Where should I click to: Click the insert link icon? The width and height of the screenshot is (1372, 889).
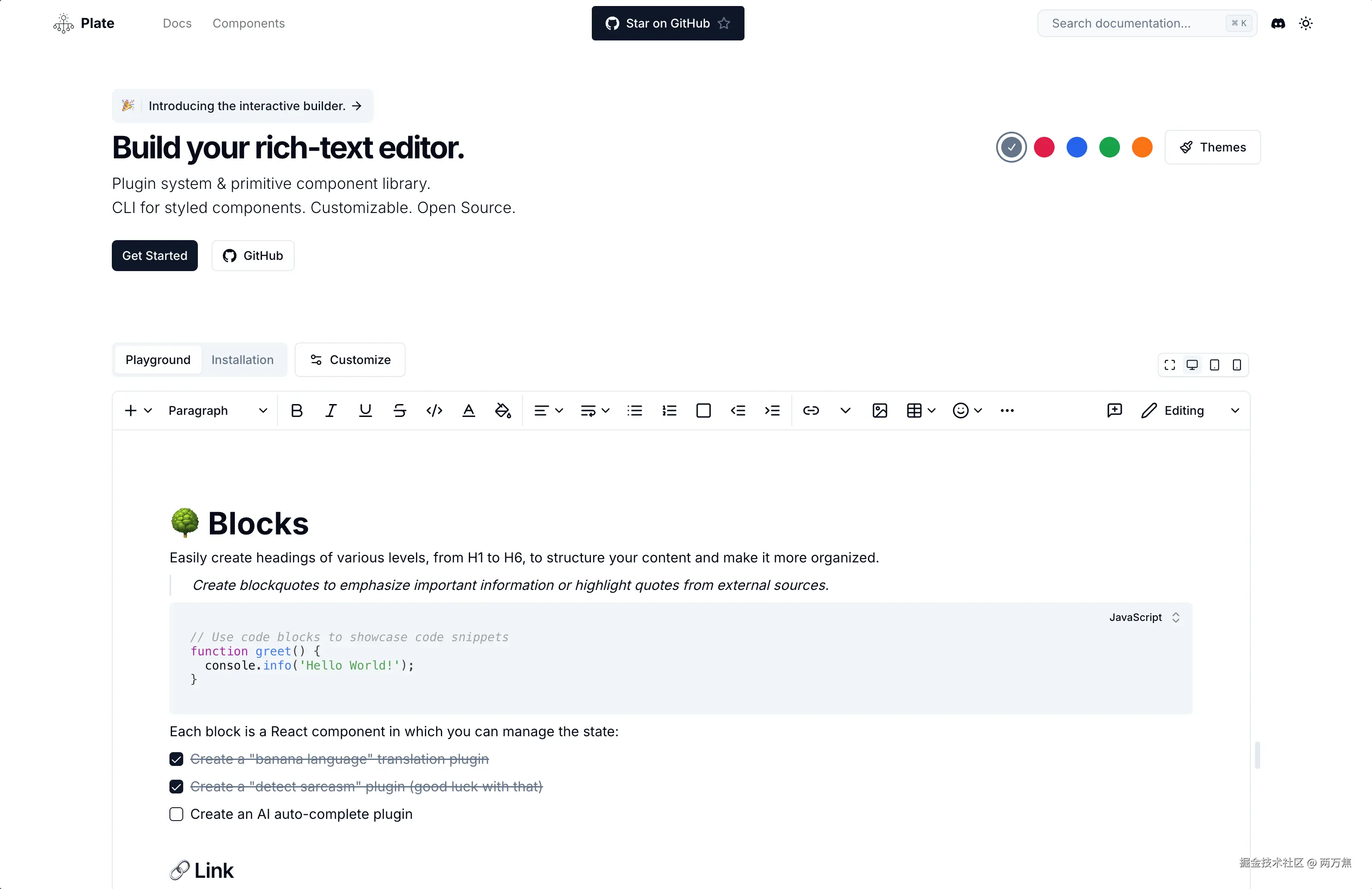811,410
